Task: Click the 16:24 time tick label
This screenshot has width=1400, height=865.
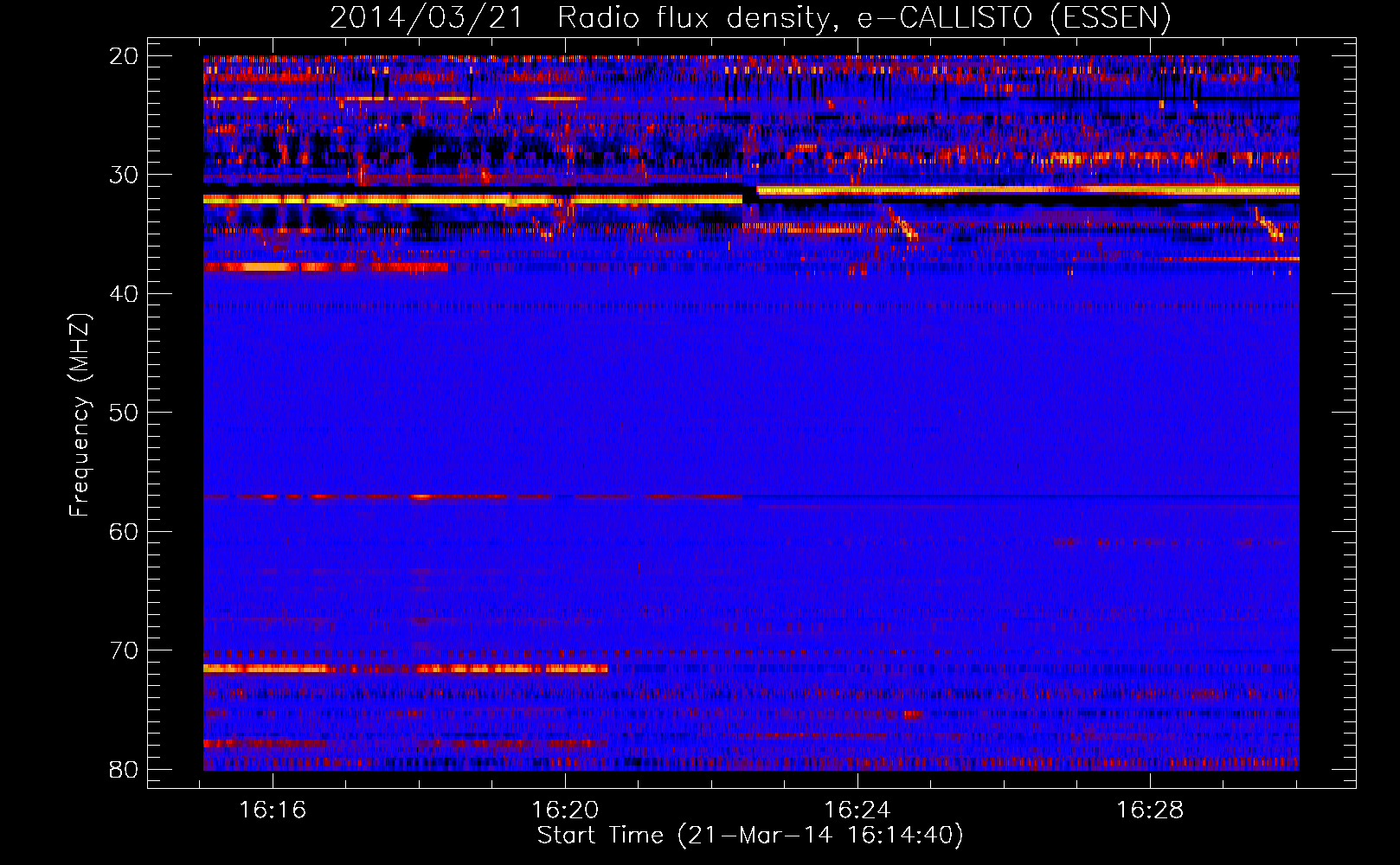Action: 857,811
